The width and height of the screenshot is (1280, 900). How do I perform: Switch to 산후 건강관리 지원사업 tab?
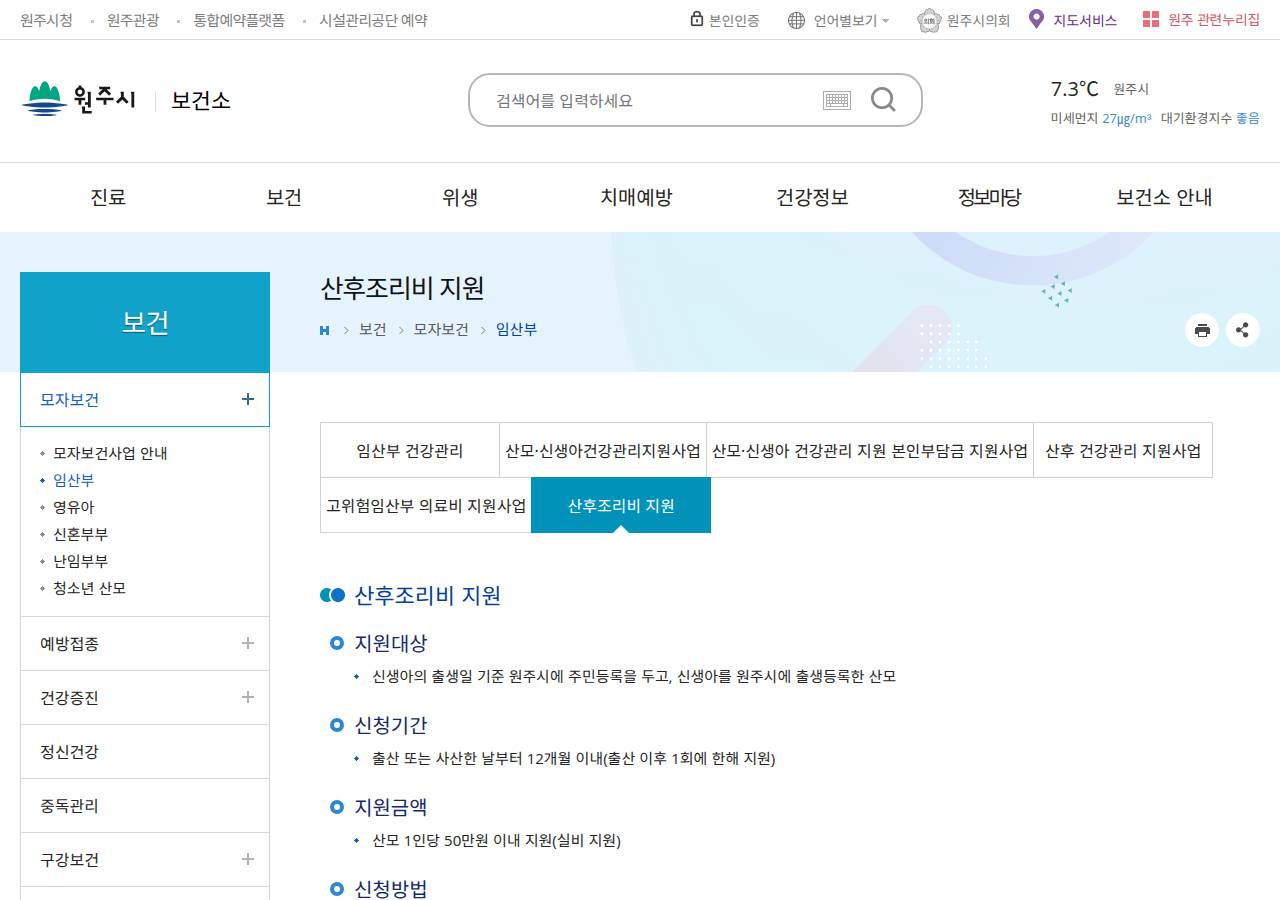click(x=1123, y=450)
